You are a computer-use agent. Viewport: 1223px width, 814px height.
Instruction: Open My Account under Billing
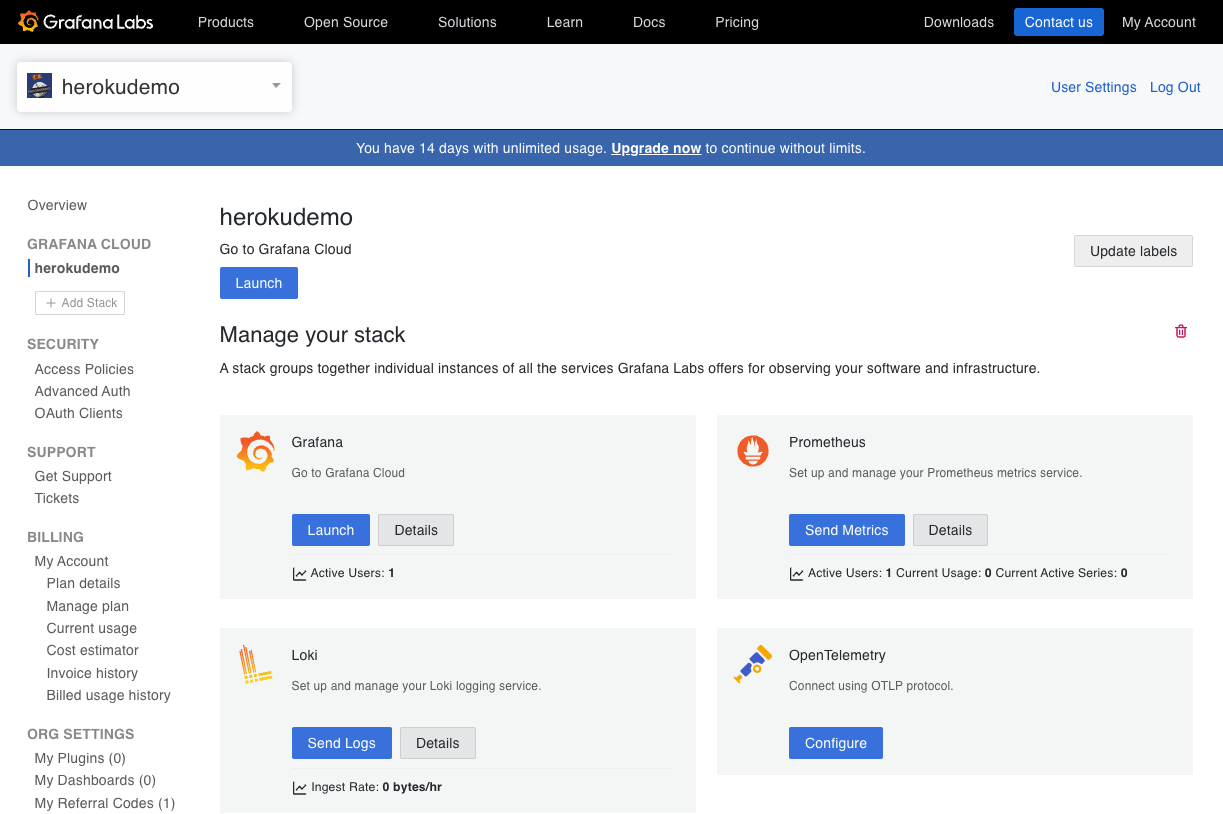[x=71, y=561]
